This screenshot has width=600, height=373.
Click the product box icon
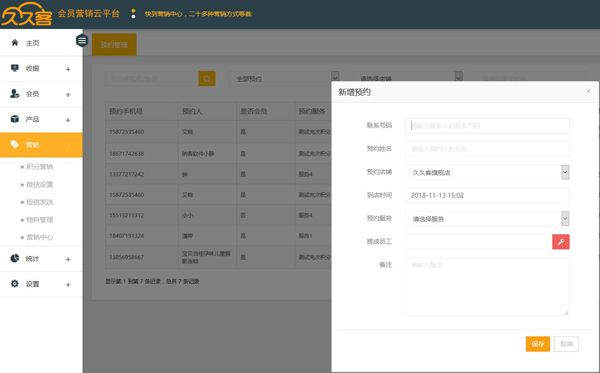[x=15, y=119]
